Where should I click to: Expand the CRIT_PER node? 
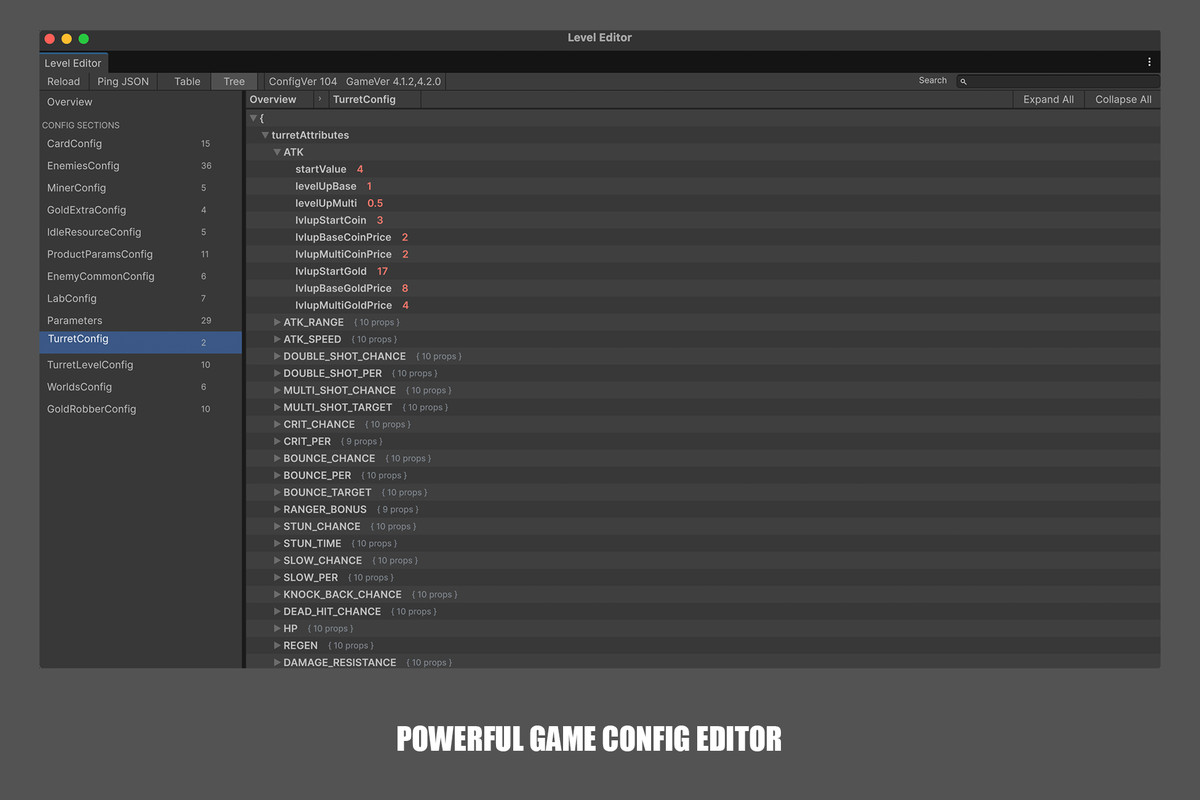[278, 441]
